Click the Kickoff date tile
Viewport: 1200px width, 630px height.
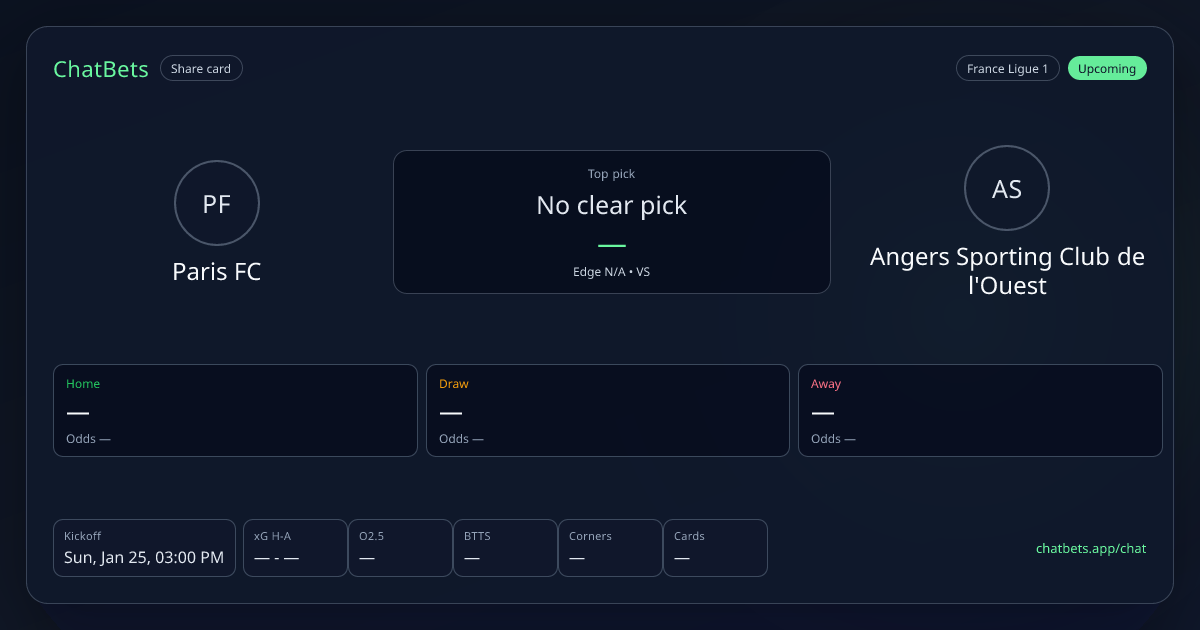pos(144,548)
